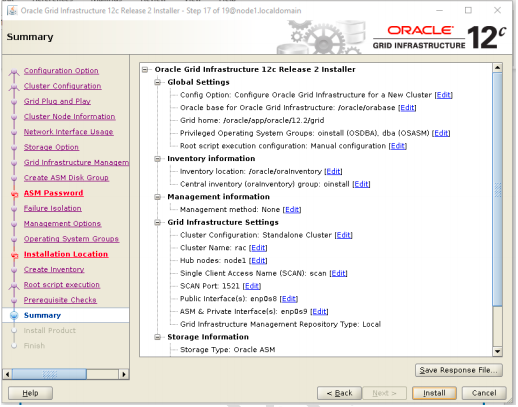Screen dimensions: 518x407
Task: Collapse the Grid Infrastructure Settings section
Action: click(x=158, y=222)
